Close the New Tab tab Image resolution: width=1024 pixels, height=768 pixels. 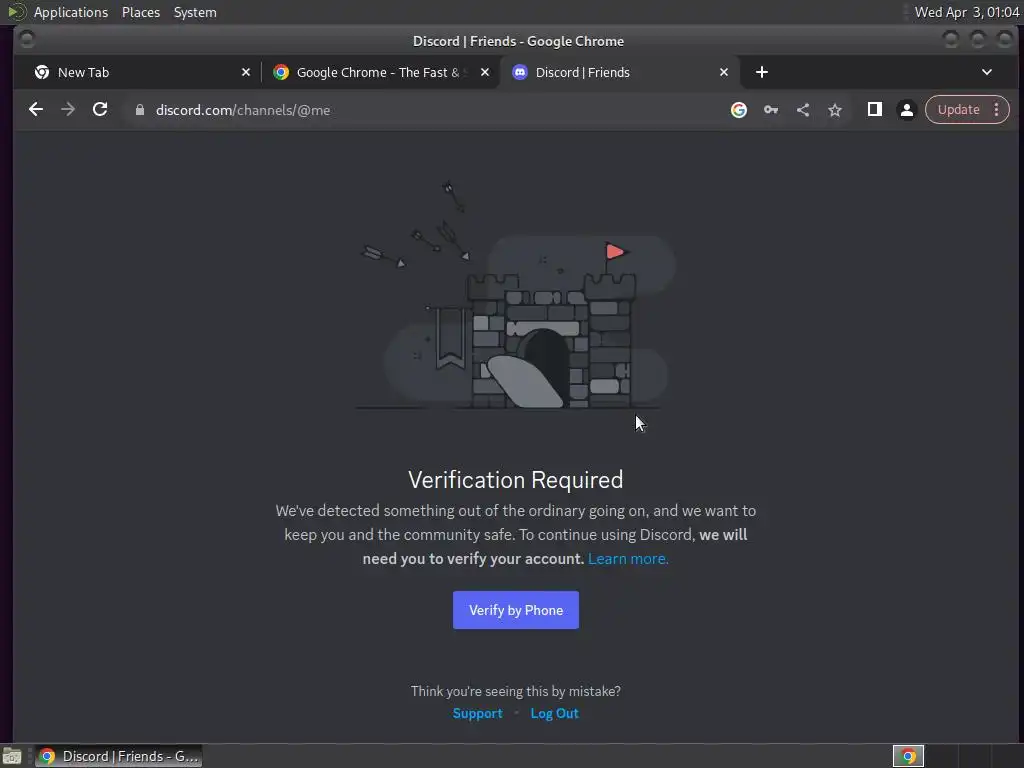[246, 72]
